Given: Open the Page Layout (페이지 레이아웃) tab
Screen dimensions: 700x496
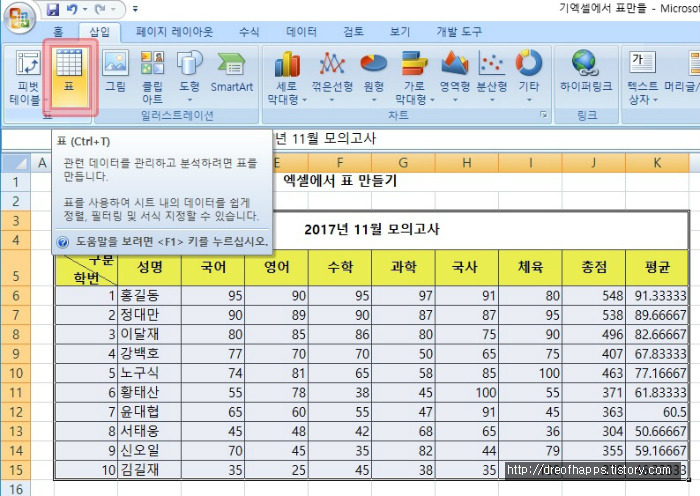Looking at the screenshot, I should point(175,32).
